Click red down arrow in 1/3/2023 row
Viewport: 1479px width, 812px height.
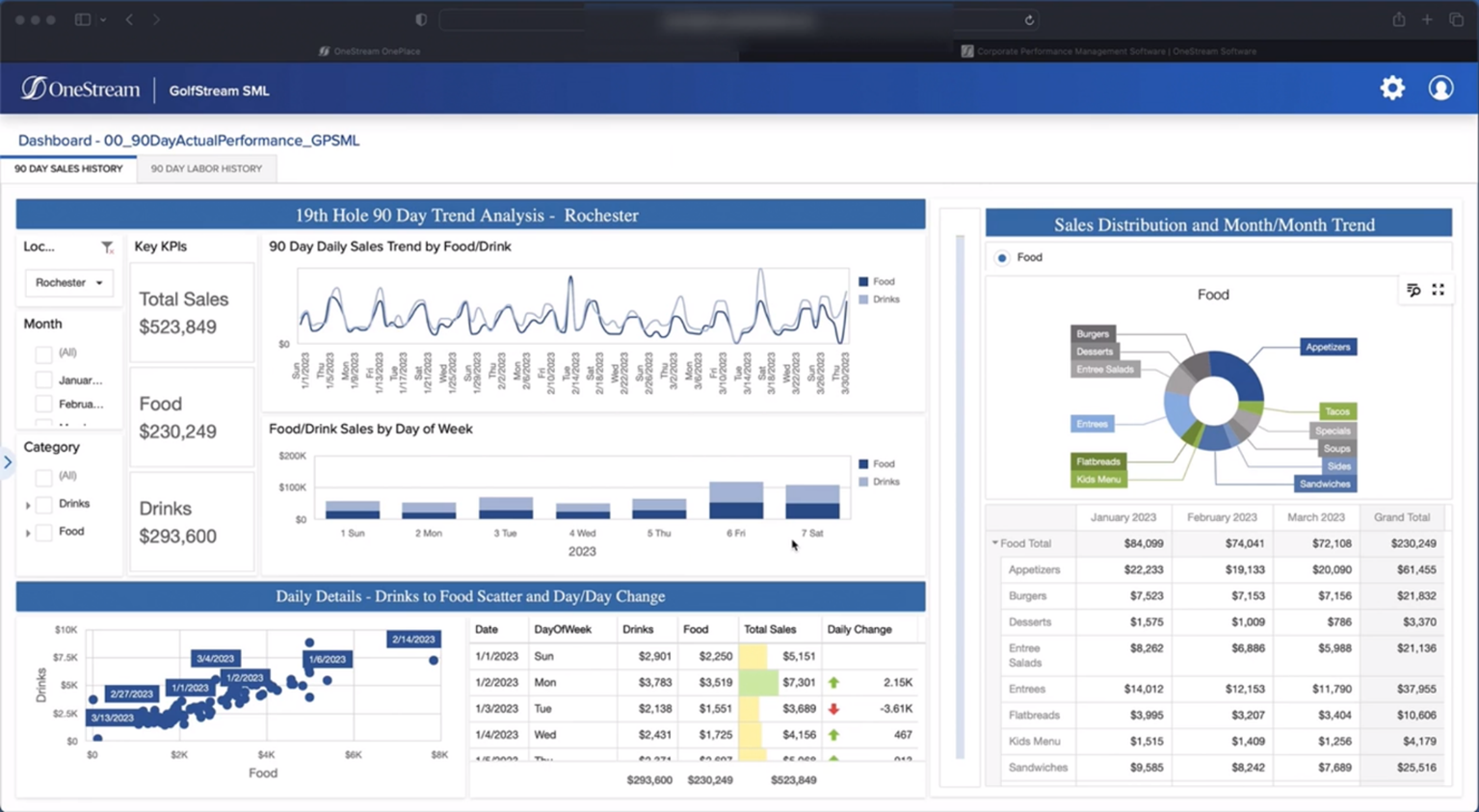pos(833,708)
